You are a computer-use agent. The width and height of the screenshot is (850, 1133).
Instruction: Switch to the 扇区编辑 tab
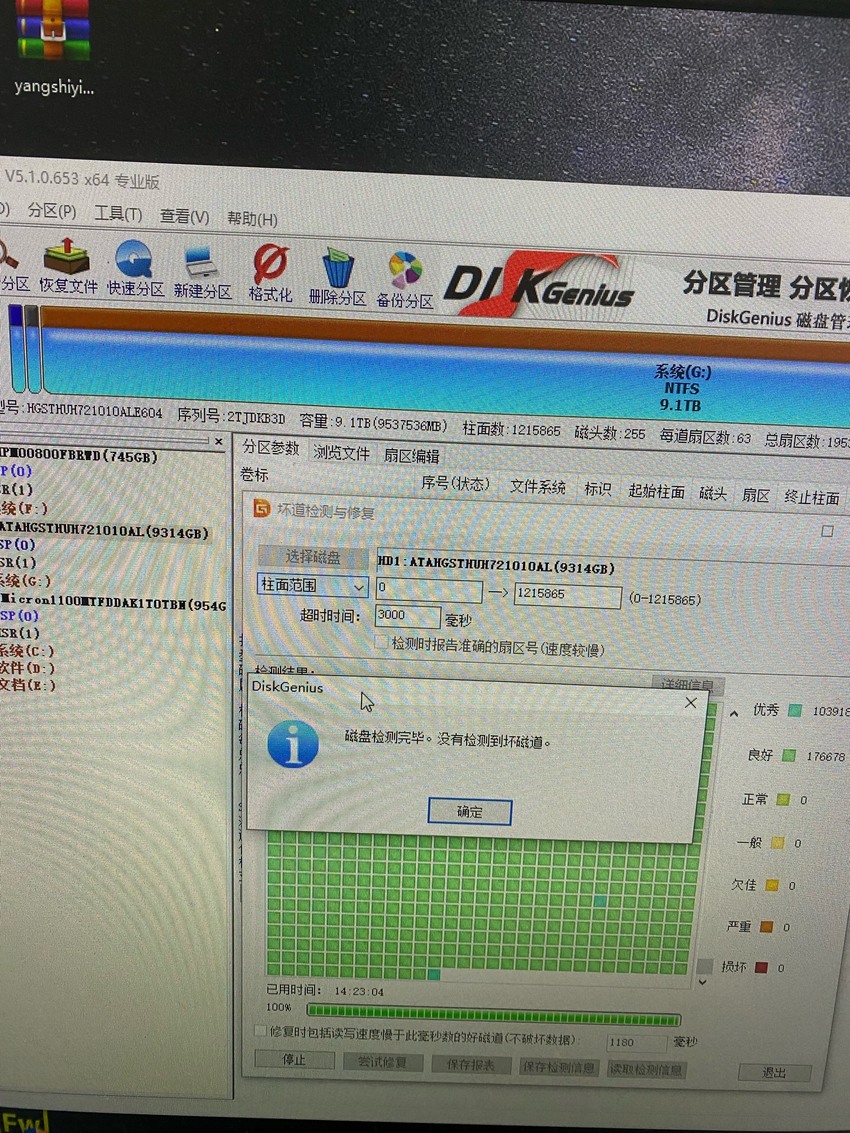[411, 456]
